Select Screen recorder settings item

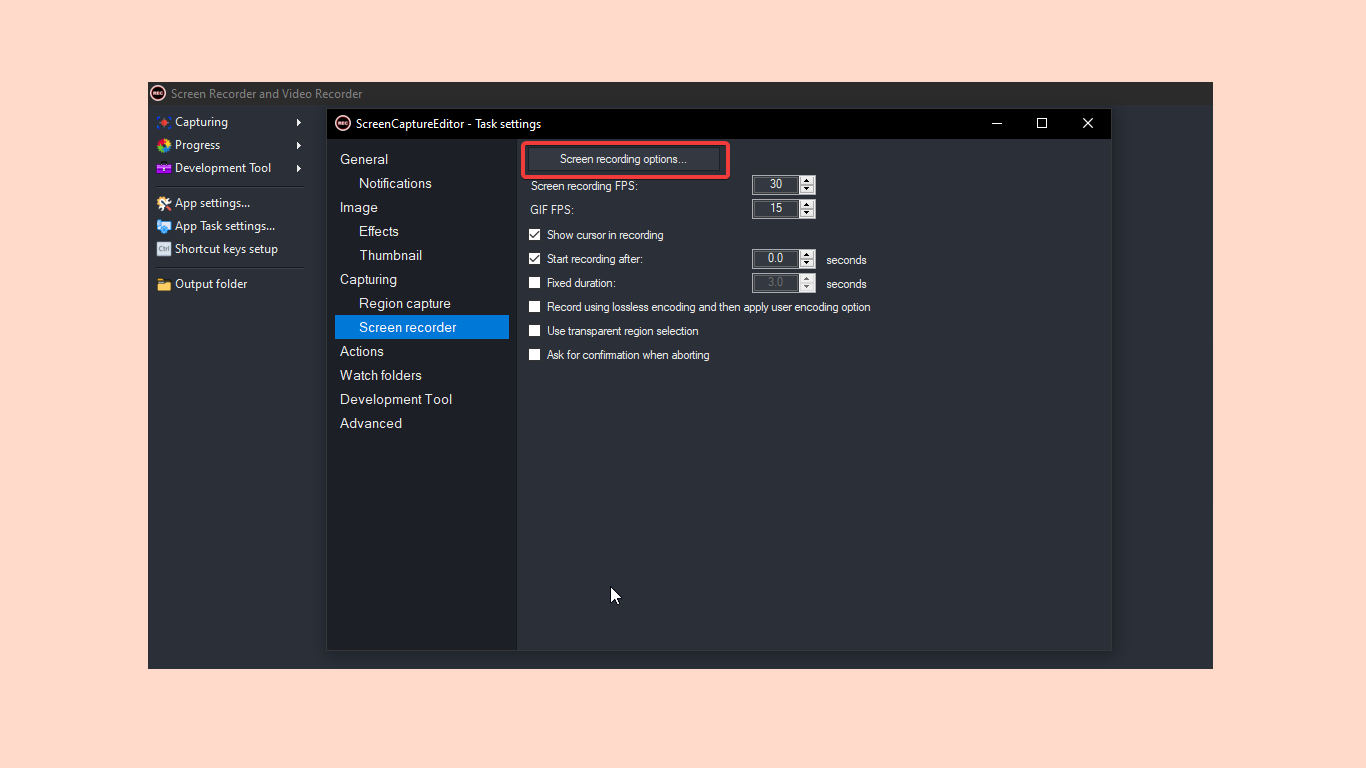tap(422, 327)
